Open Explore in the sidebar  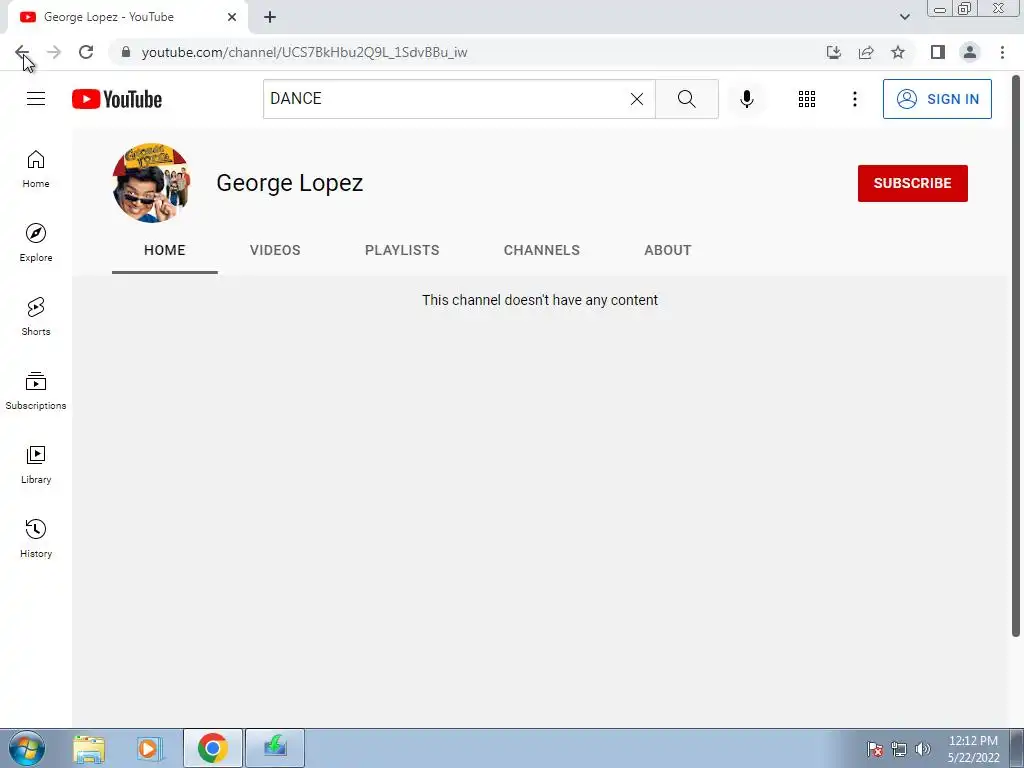(x=36, y=242)
